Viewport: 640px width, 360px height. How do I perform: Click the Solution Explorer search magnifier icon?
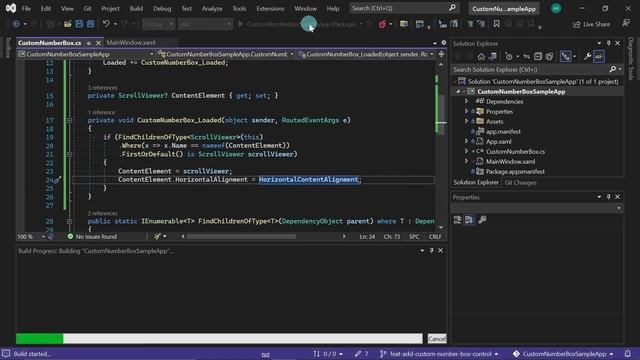click(612, 69)
